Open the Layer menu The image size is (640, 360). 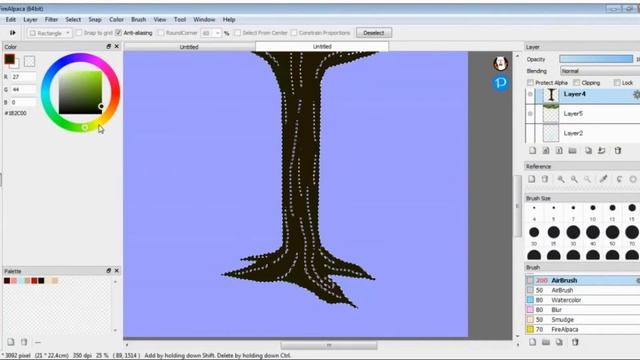click(30, 20)
